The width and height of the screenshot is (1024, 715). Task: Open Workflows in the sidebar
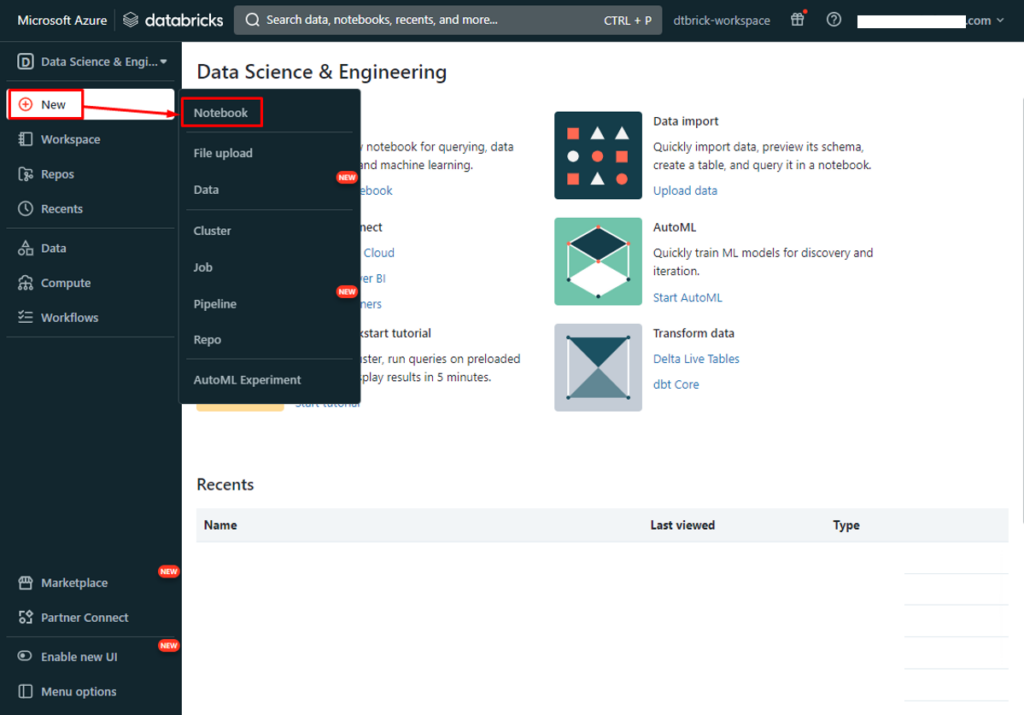click(69, 317)
